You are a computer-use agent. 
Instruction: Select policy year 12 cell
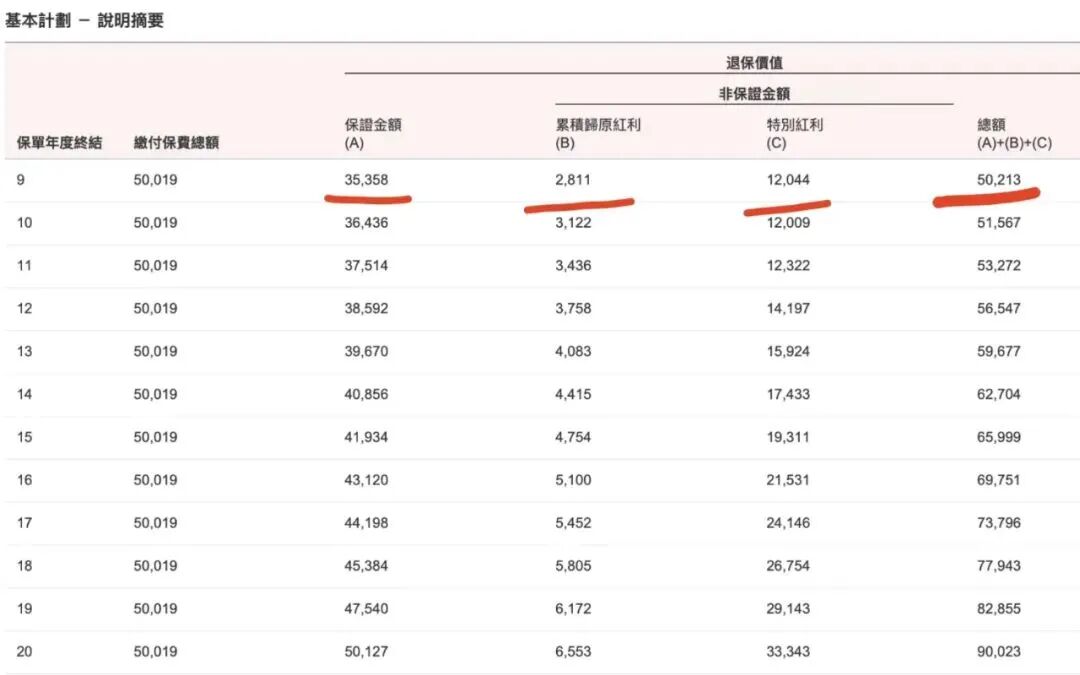[25, 308]
